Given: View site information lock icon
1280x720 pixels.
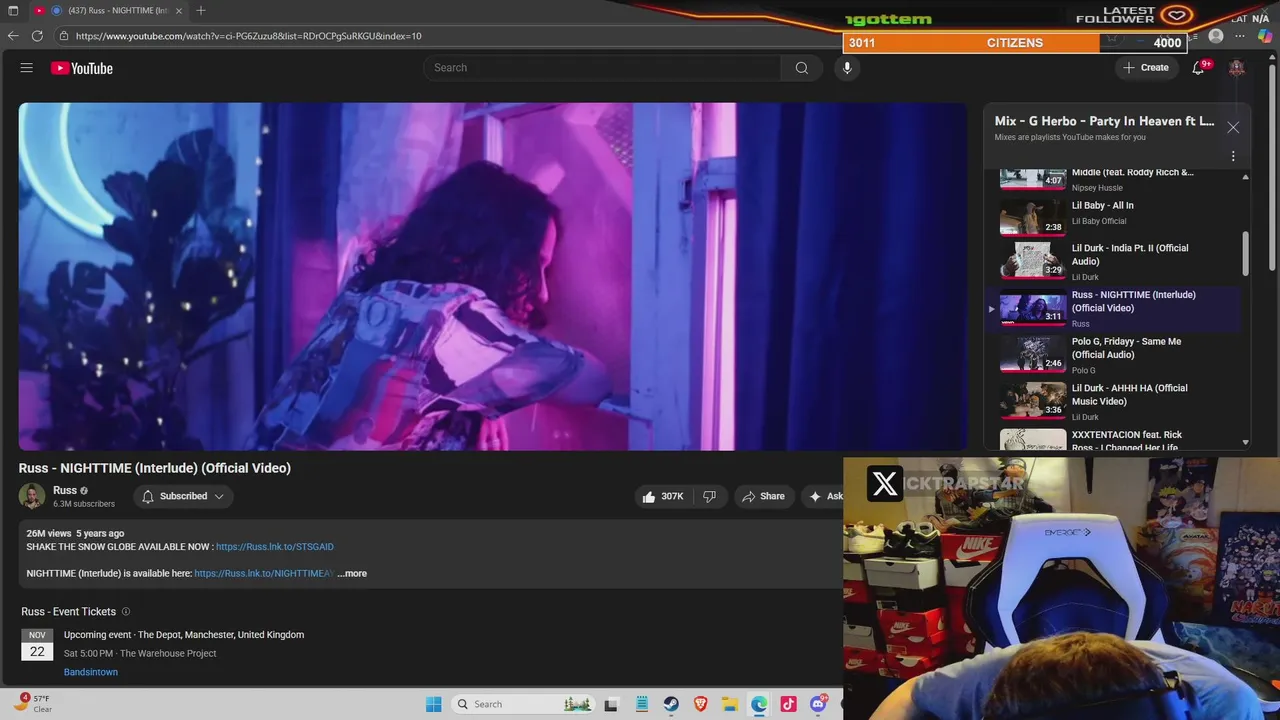Looking at the screenshot, I should 64,36.
